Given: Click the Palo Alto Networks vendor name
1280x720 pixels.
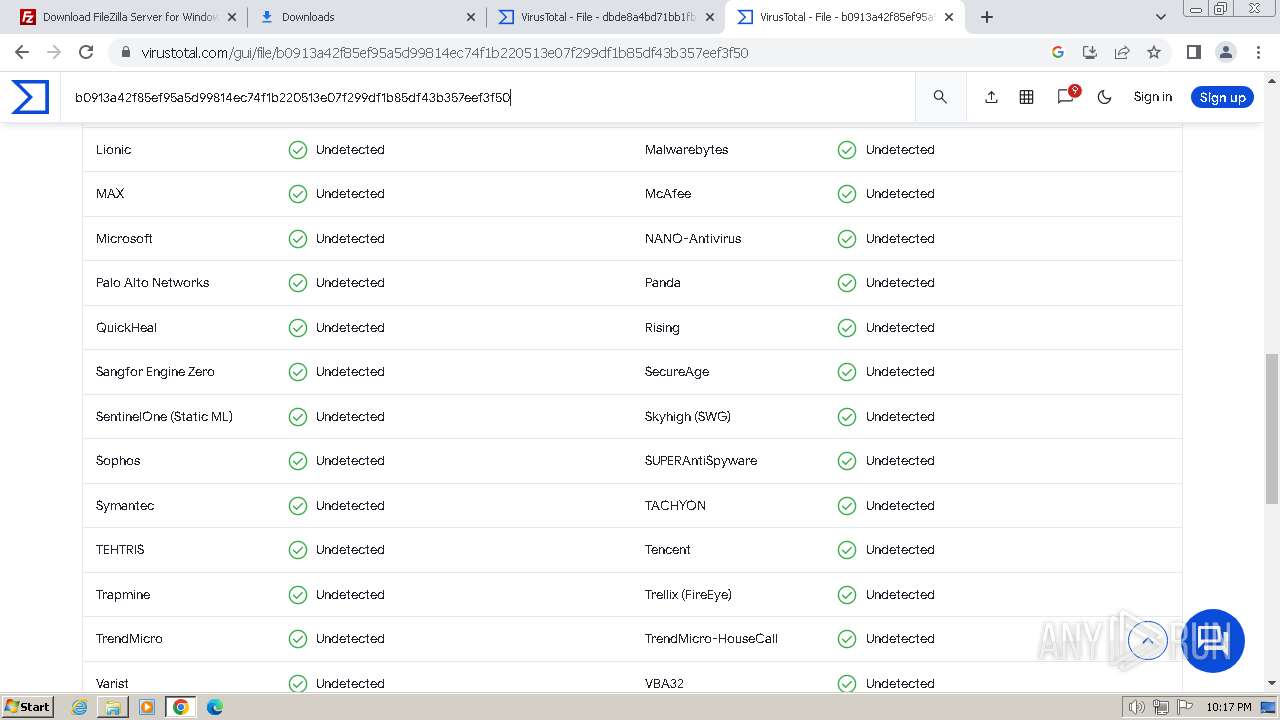Looking at the screenshot, I should pyautogui.click(x=153, y=283).
